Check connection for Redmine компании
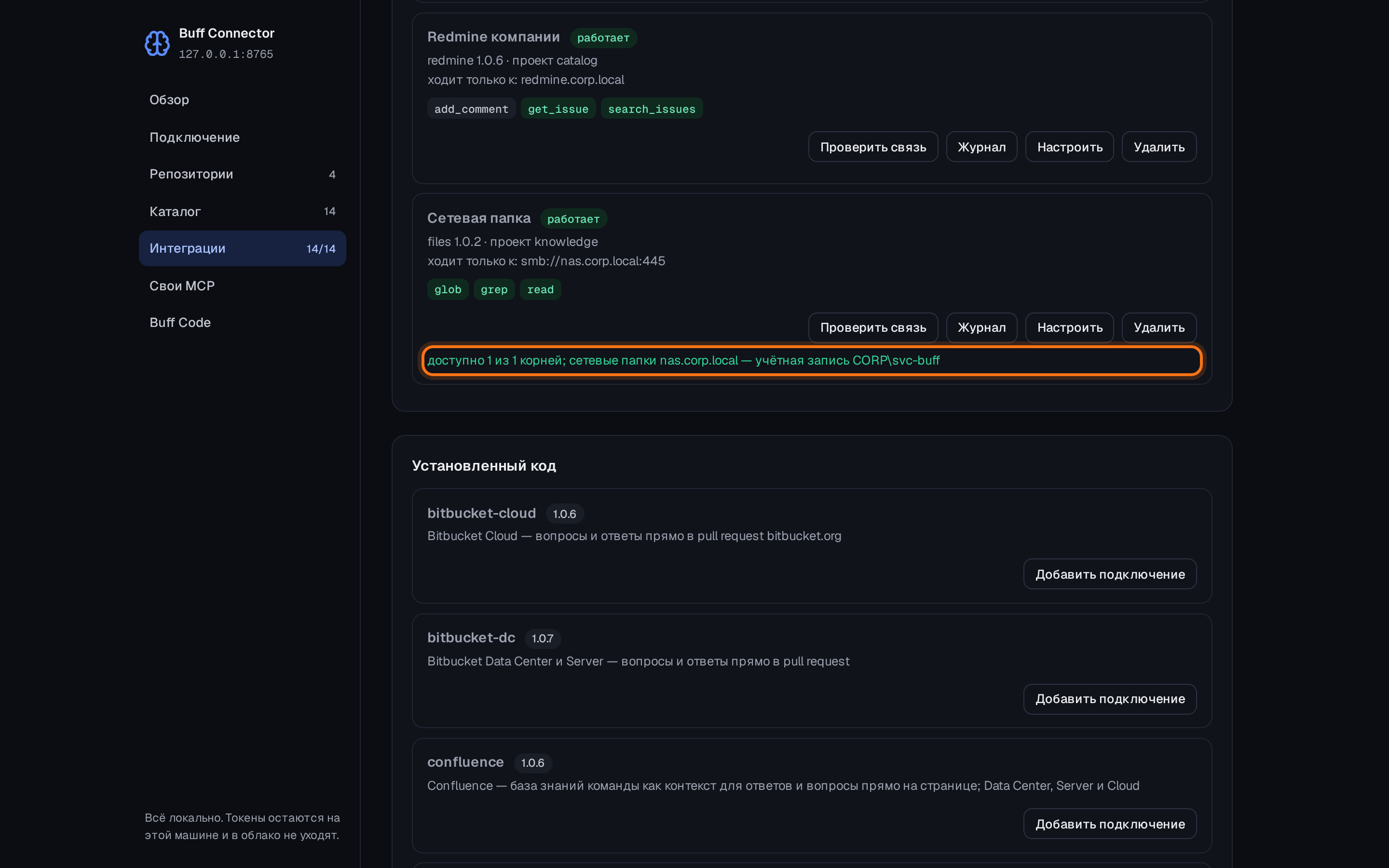This screenshot has width=1389, height=868. (873, 147)
